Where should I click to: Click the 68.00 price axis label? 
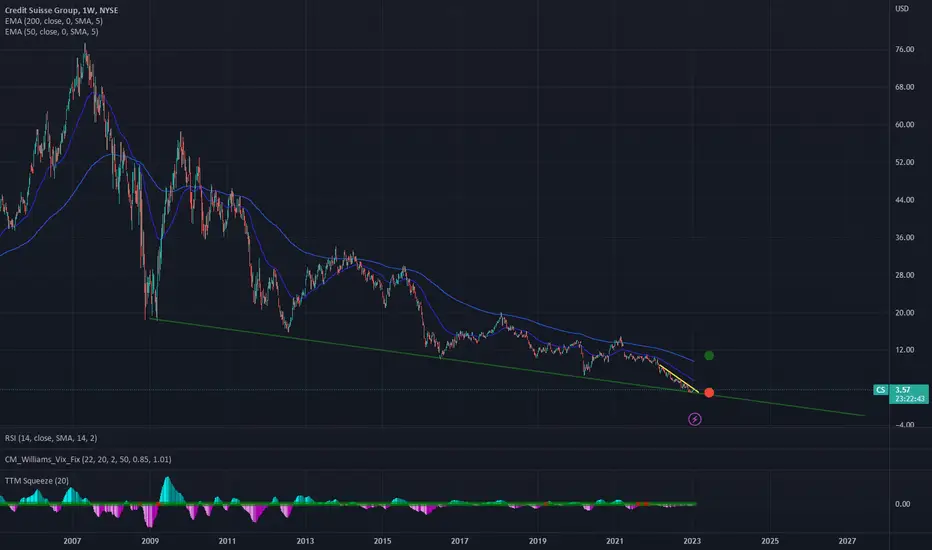tap(905, 87)
